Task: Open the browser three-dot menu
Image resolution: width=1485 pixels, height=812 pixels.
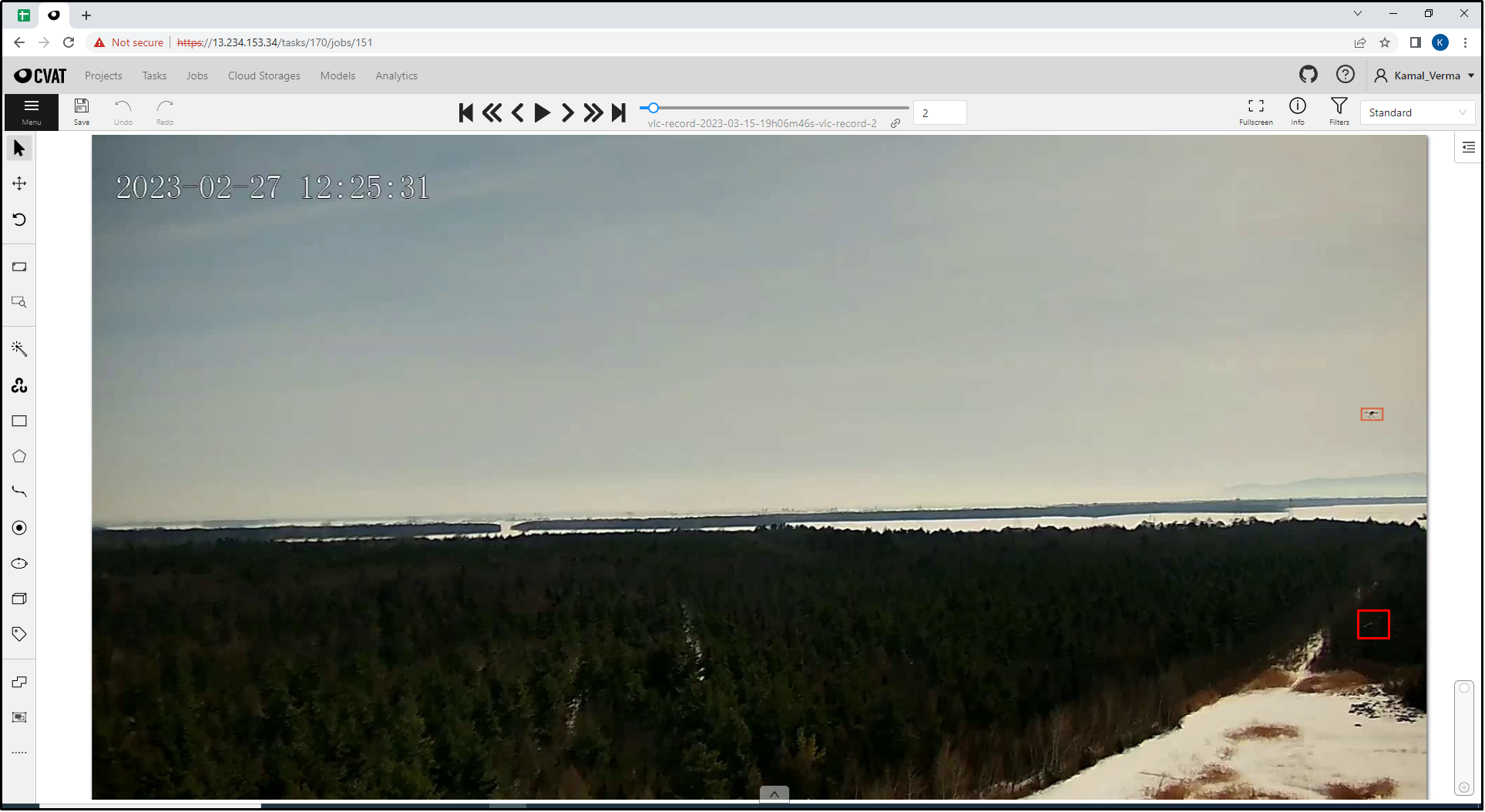Action: click(x=1466, y=42)
